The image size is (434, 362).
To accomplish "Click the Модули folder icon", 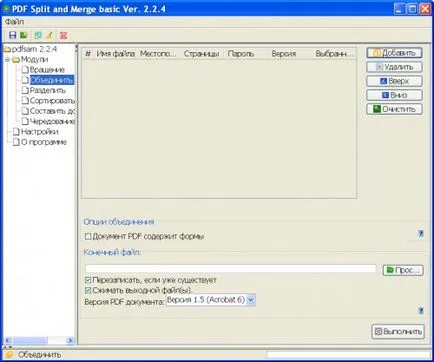I will [x=16, y=60].
